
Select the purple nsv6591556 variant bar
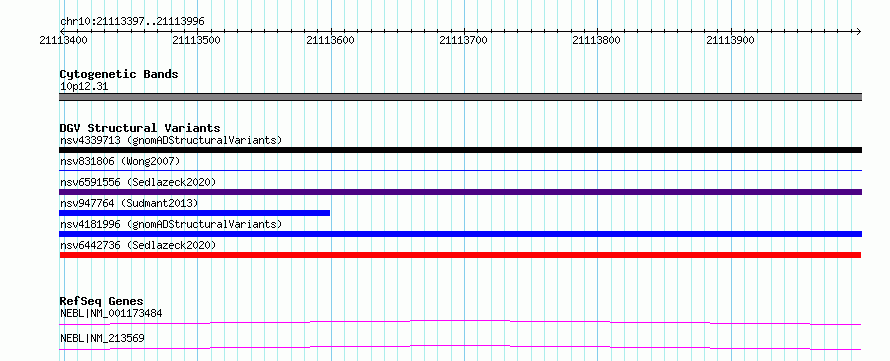(x=460, y=192)
